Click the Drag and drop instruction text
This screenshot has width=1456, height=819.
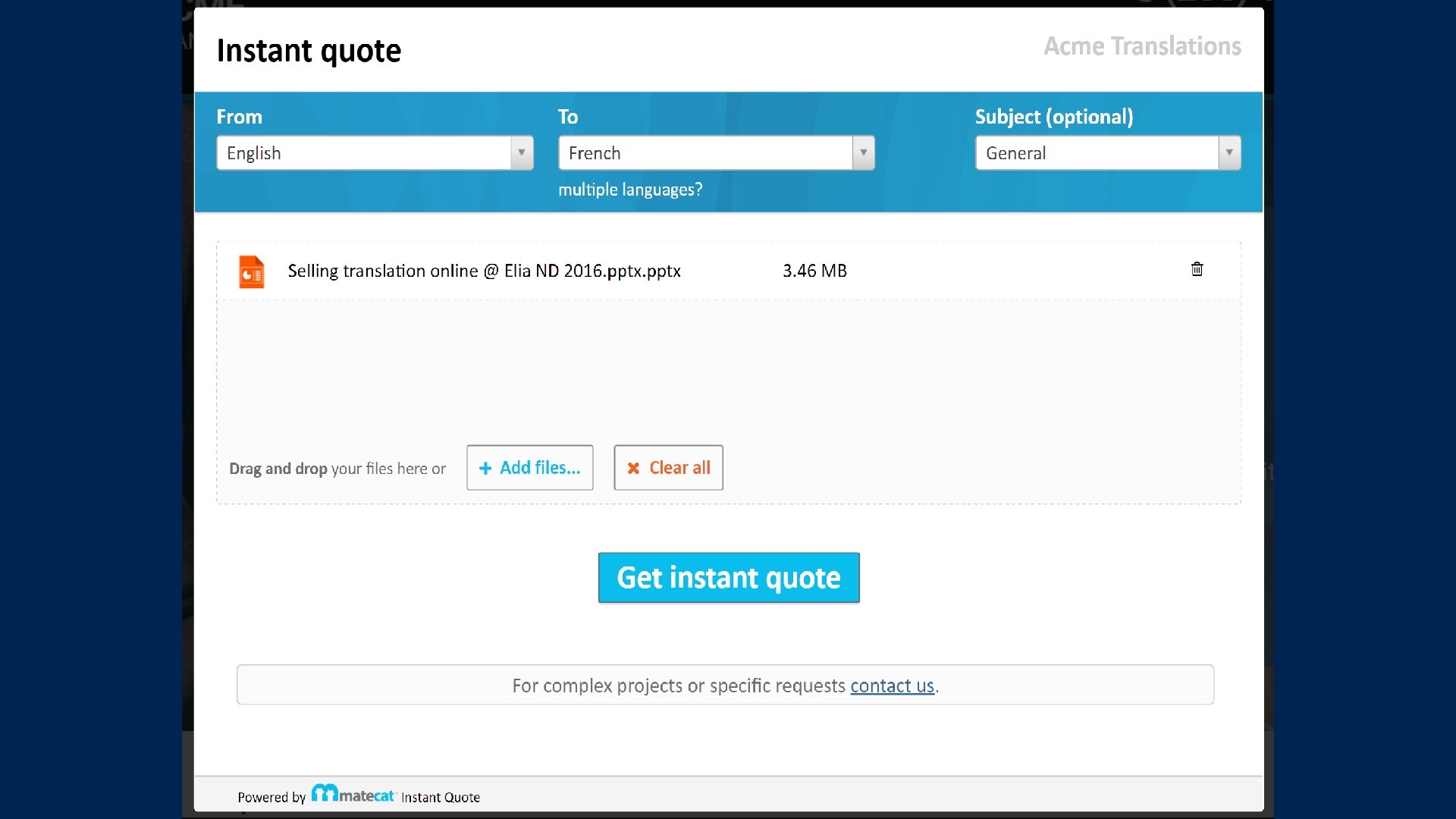coord(337,469)
